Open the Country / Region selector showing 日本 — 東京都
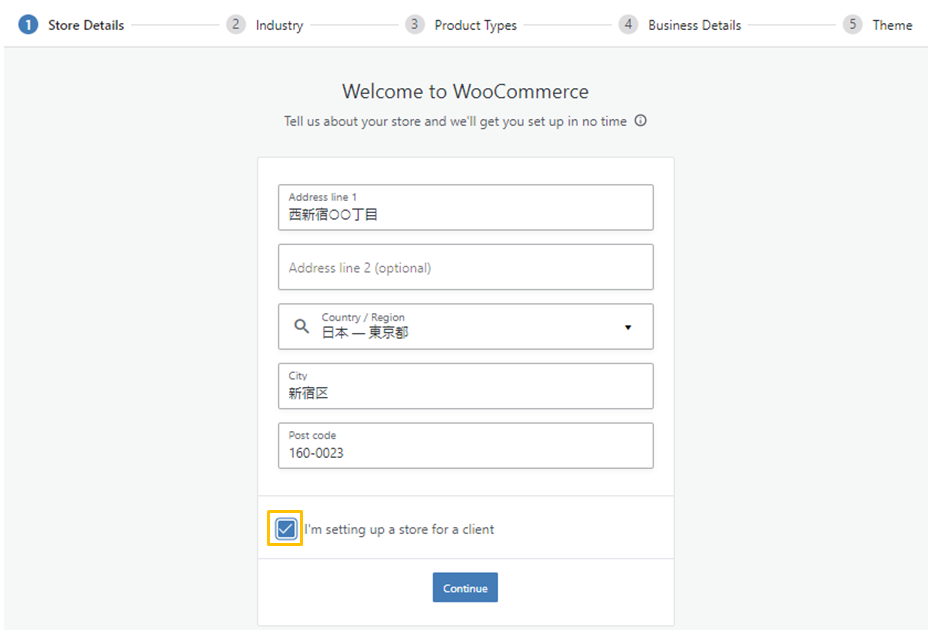928x630 pixels. [x=466, y=326]
